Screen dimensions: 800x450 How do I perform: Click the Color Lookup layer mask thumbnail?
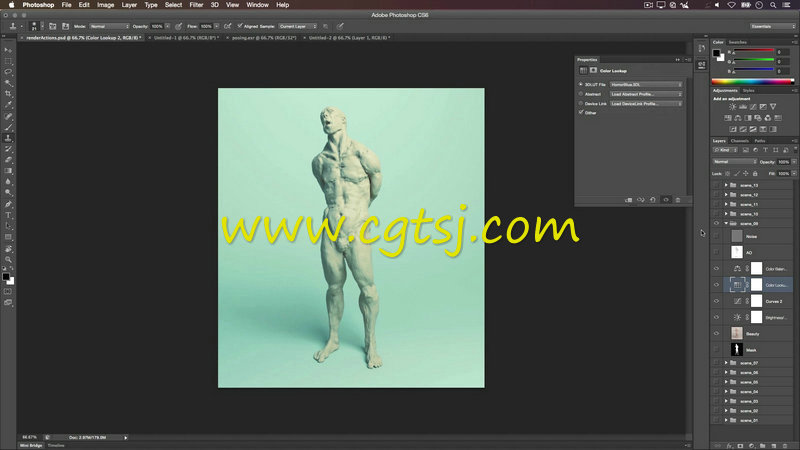click(757, 285)
